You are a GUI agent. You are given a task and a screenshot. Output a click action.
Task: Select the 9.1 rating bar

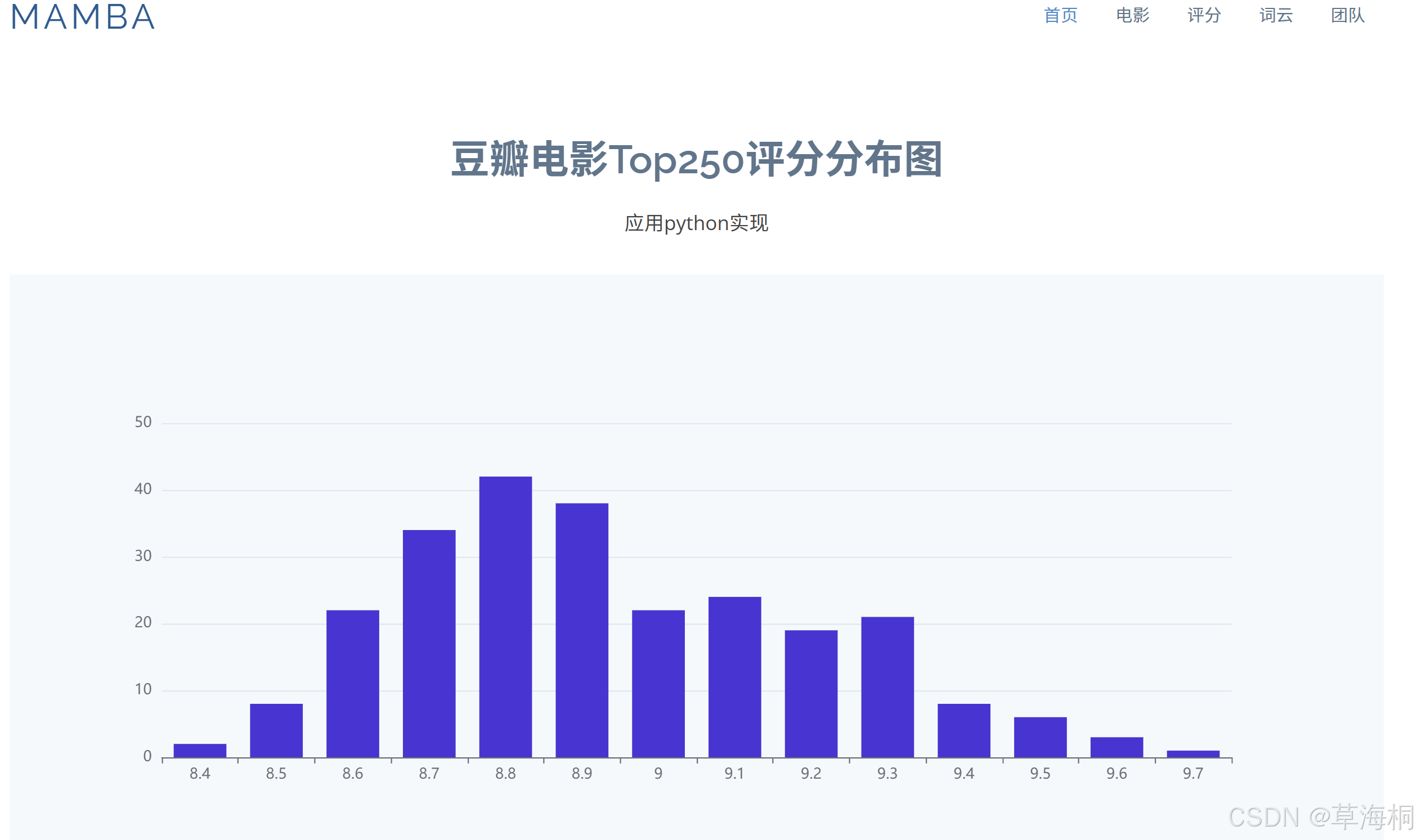(735, 676)
